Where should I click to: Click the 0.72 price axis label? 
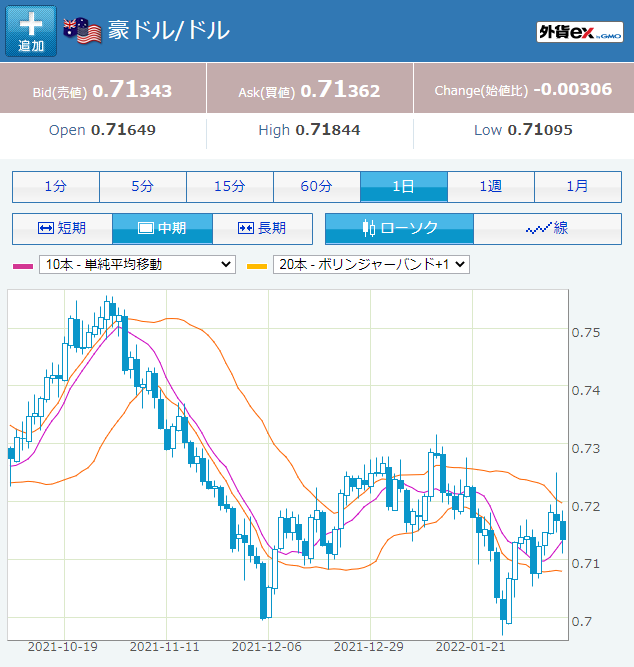coord(586,506)
